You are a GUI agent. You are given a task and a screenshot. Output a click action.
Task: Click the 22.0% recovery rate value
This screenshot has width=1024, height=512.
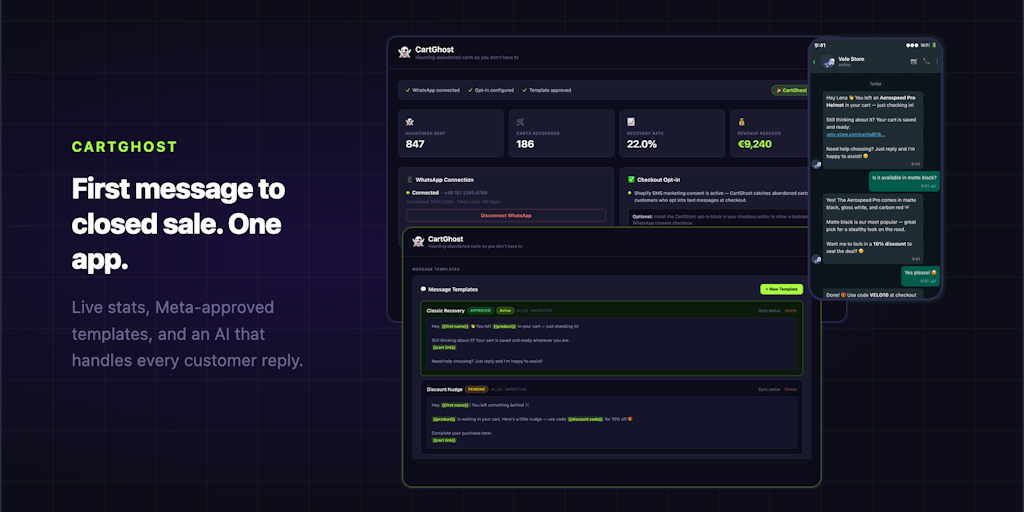click(x=642, y=144)
